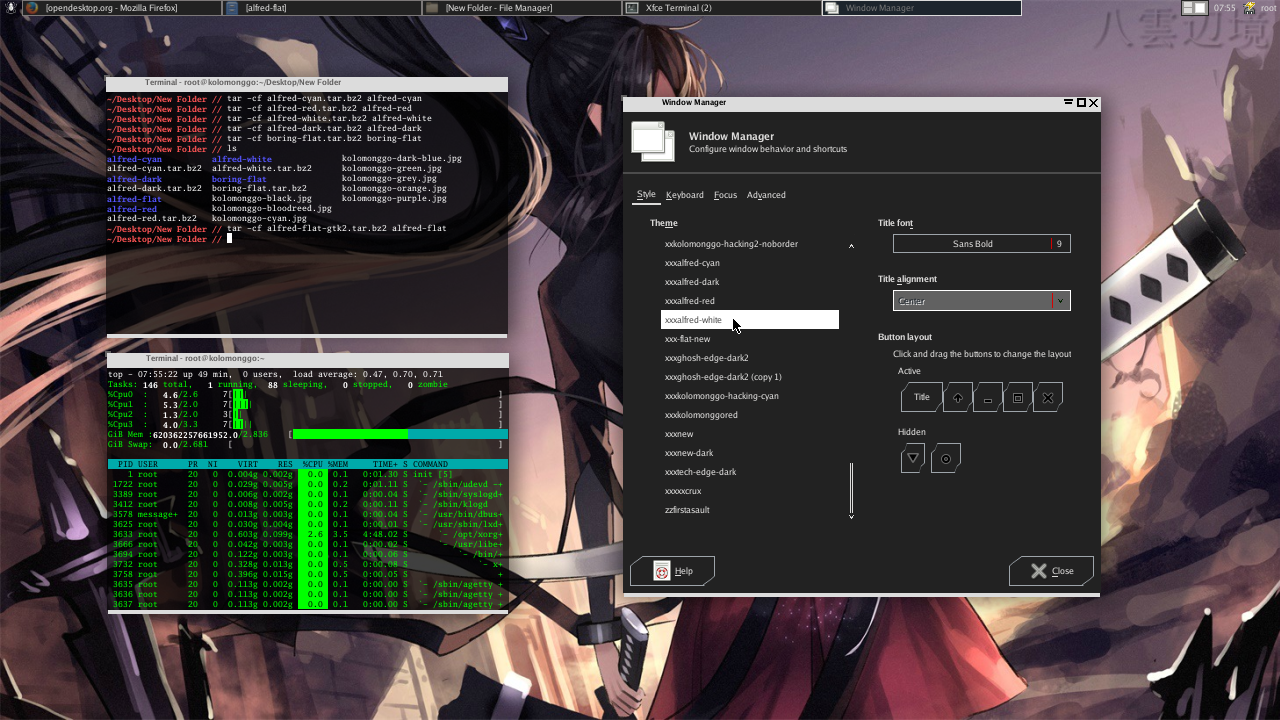This screenshot has width=1280, height=720.
Task: Select the xxxnew theme
Action: (x=750, y=434)
